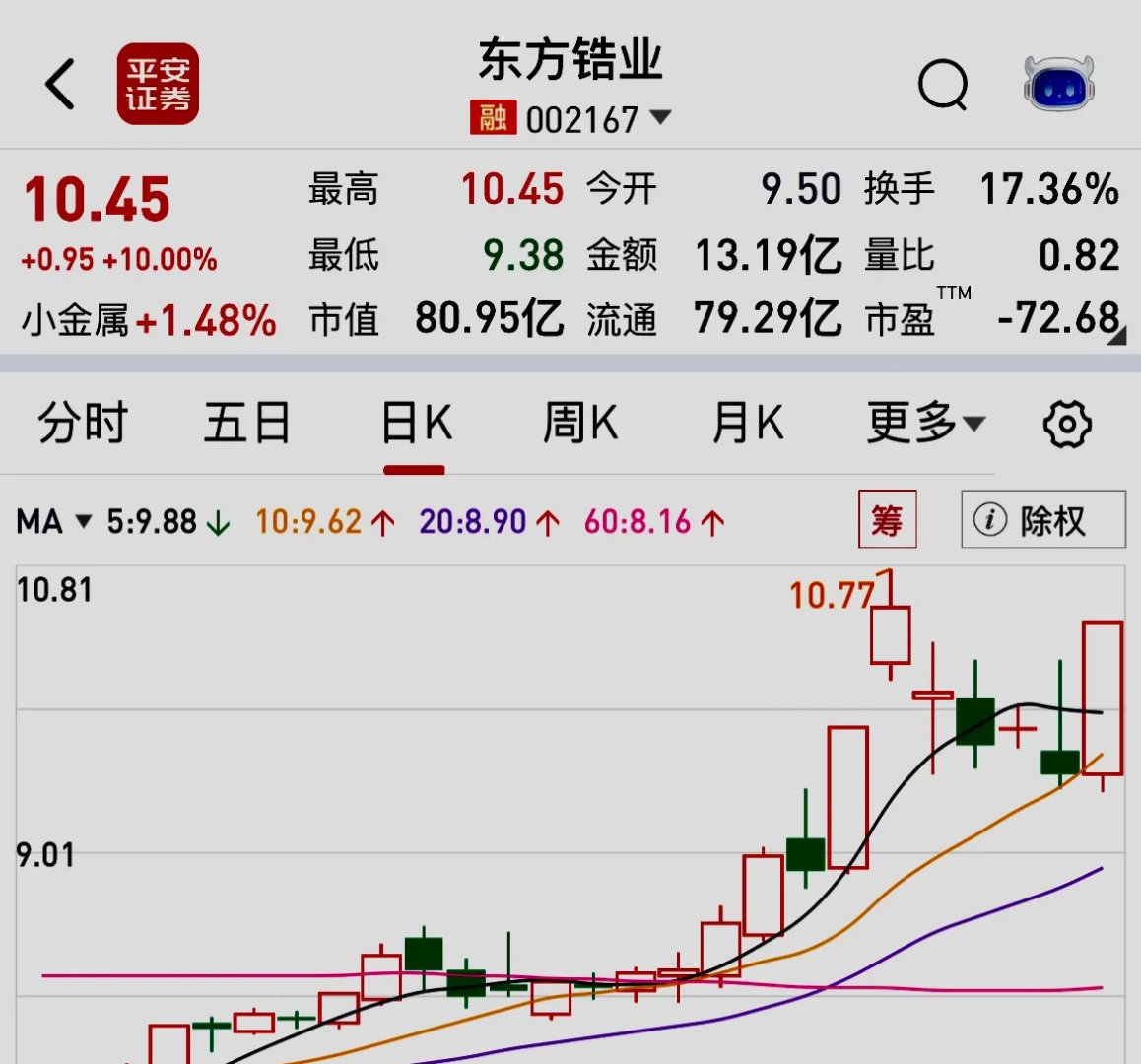1141x1064 pixels.
Task: Tap MA5 value 5:9.88
Action: click(152, 522)
